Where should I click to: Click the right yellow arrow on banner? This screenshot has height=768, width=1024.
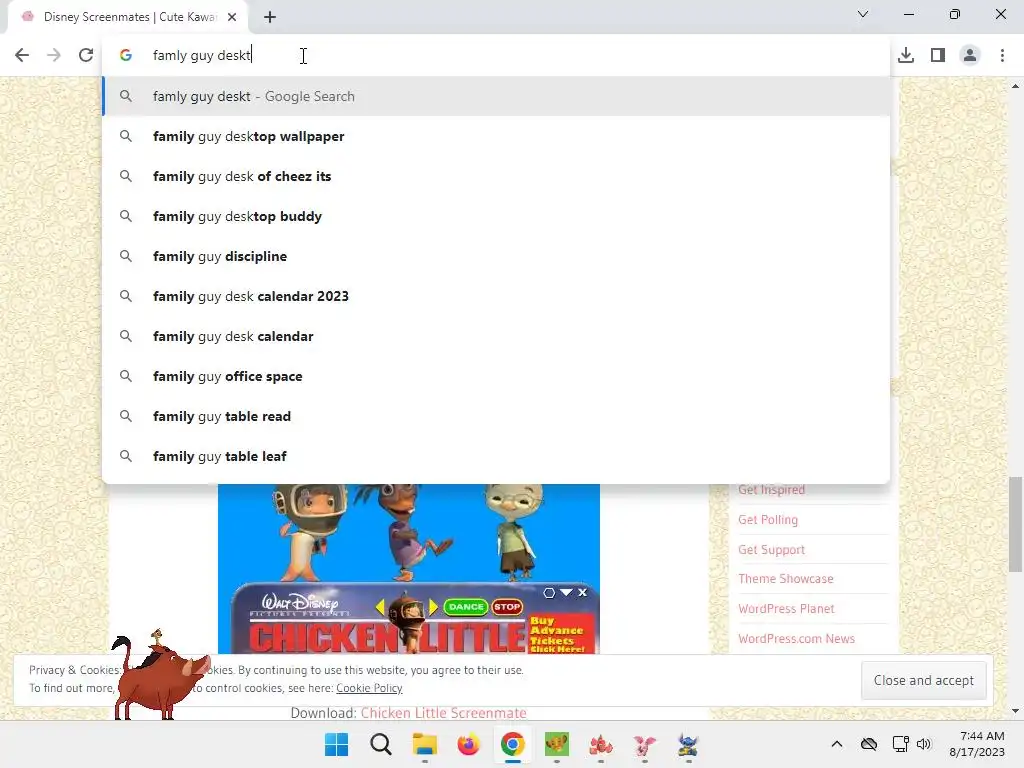pyautogui.click(x=433, y=607)
